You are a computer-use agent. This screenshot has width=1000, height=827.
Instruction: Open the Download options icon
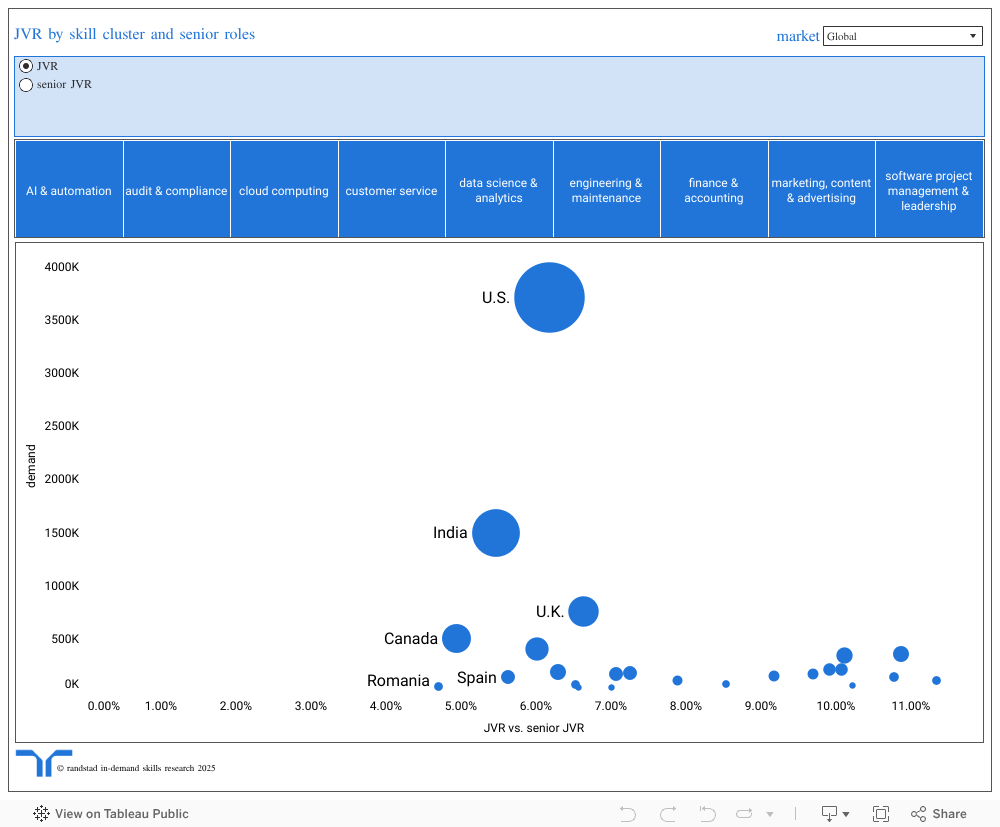(x=828, y=814)
